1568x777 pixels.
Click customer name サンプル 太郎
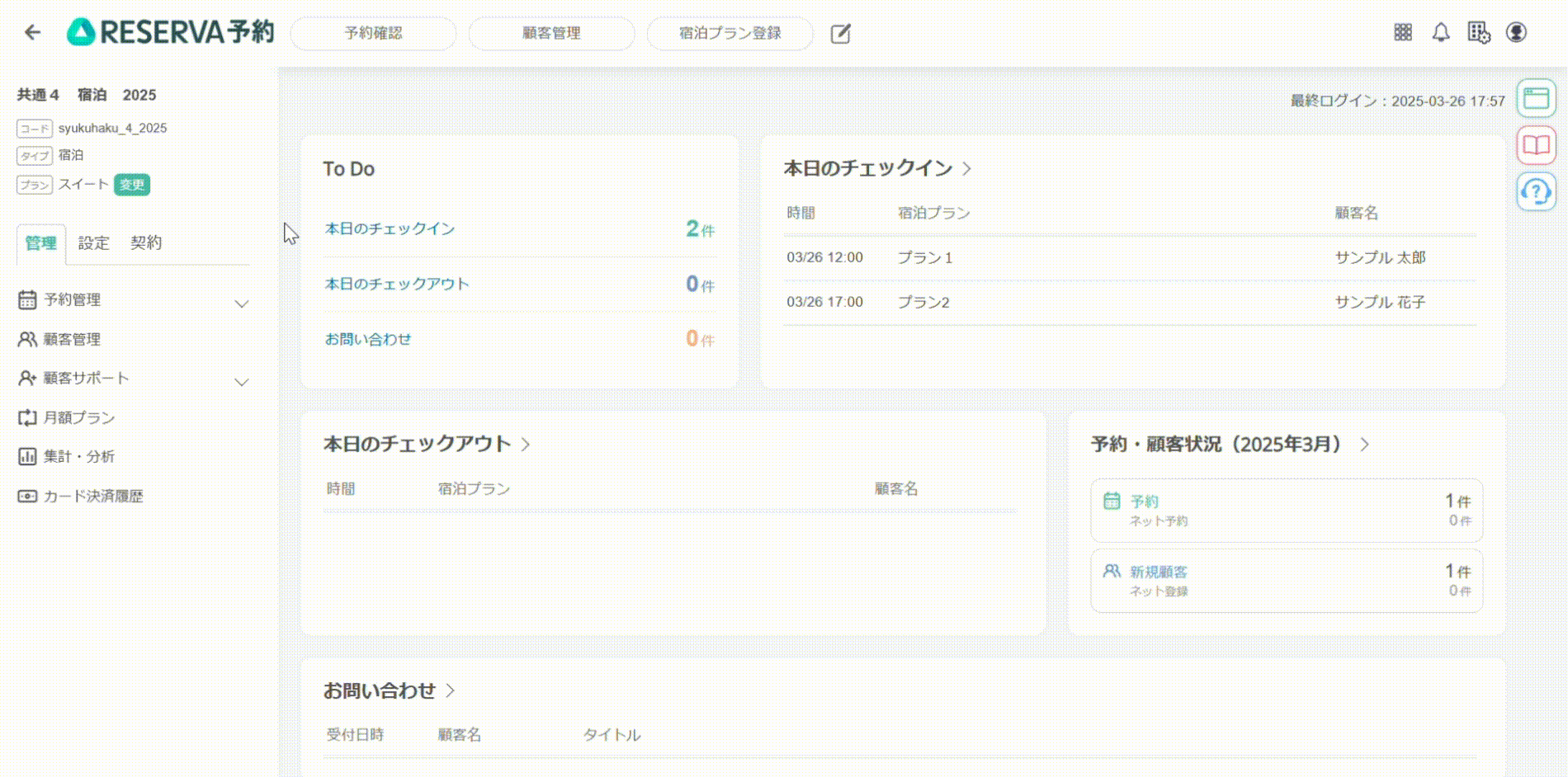[1381, 257]
